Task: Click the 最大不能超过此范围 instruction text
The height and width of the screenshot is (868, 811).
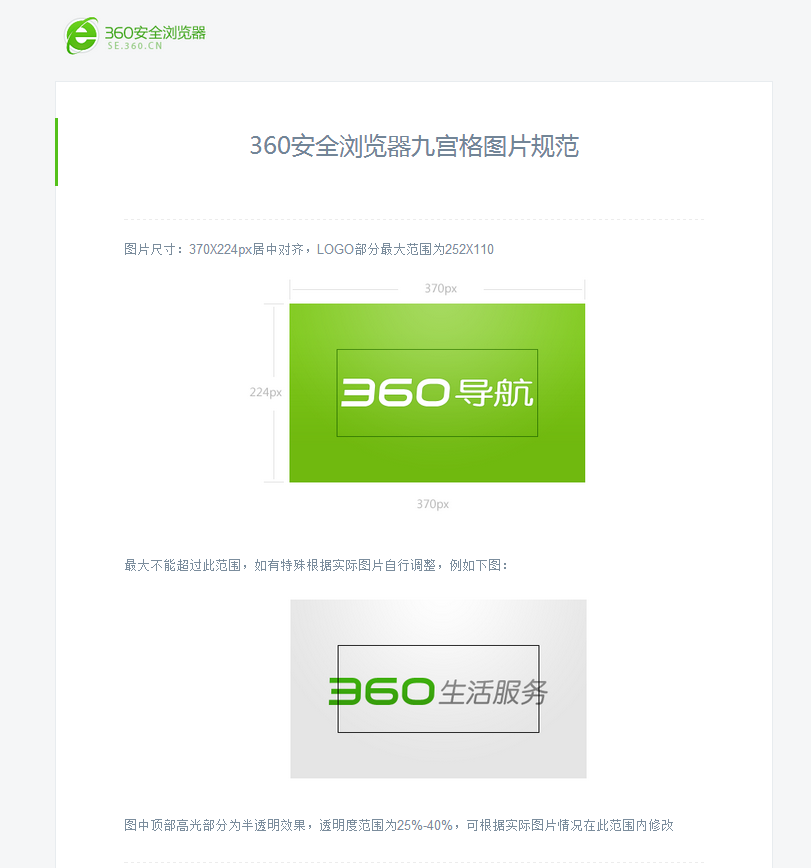Action: click(x=183, y=565)
